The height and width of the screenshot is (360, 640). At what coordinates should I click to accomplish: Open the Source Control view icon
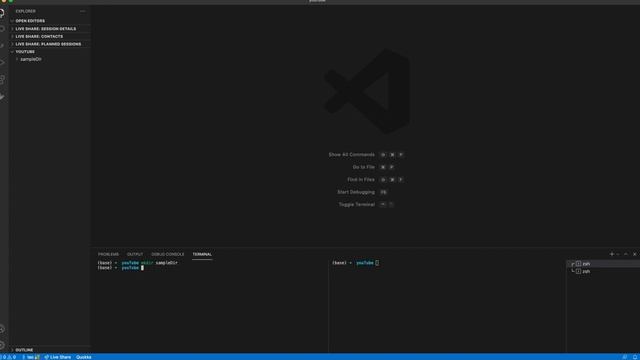tap(2, 46)
